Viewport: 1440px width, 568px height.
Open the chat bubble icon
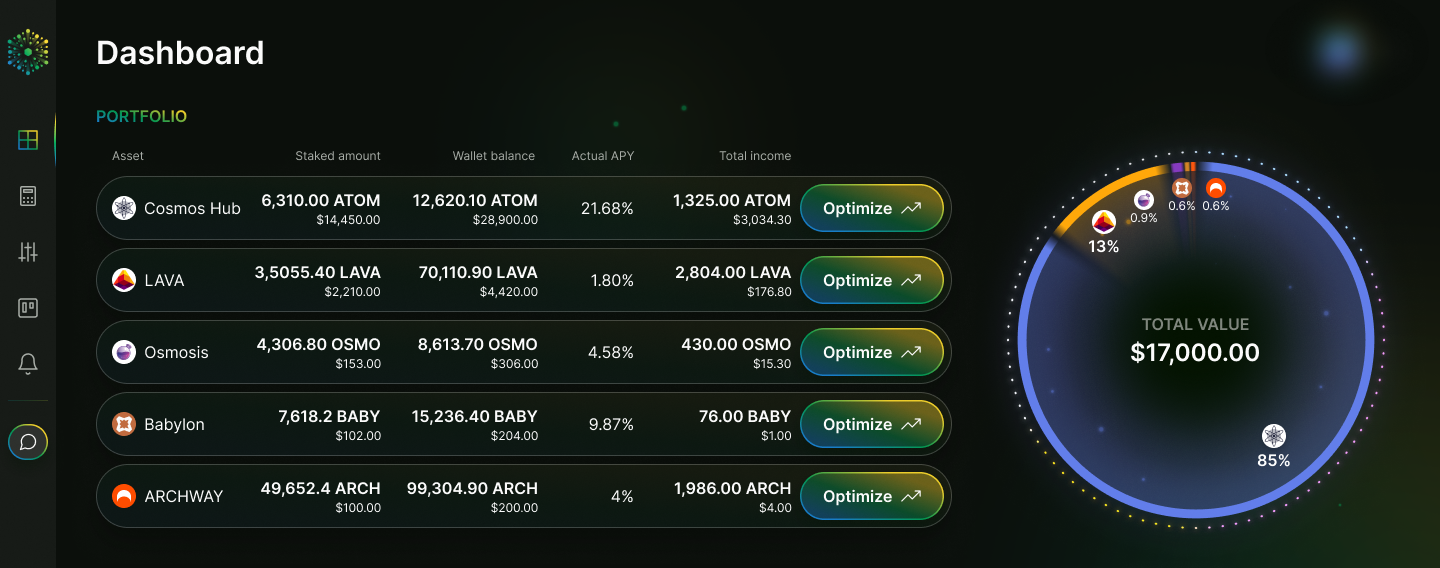tap(28, 441)
